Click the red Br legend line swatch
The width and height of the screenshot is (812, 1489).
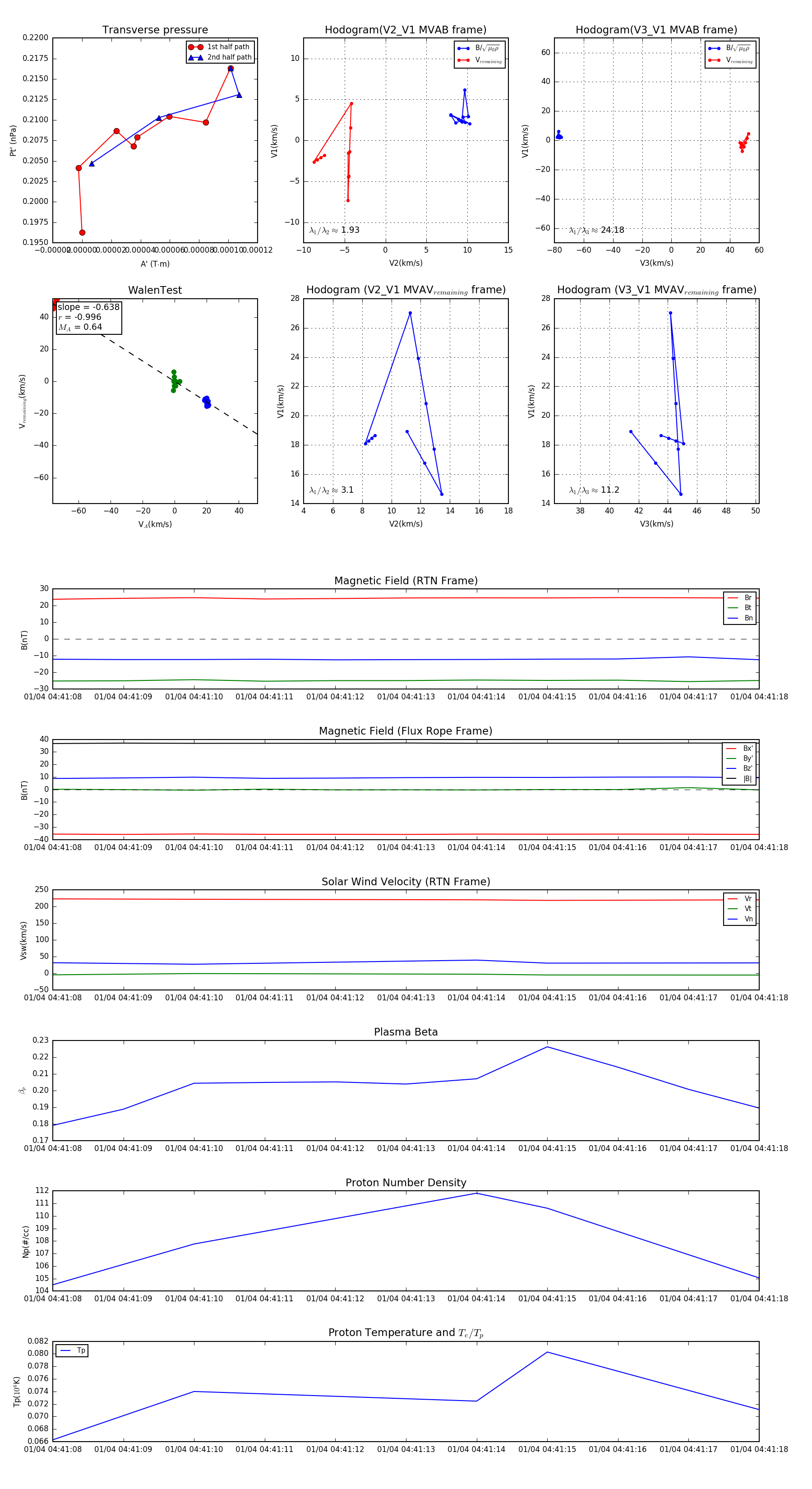tap(732, 598)
